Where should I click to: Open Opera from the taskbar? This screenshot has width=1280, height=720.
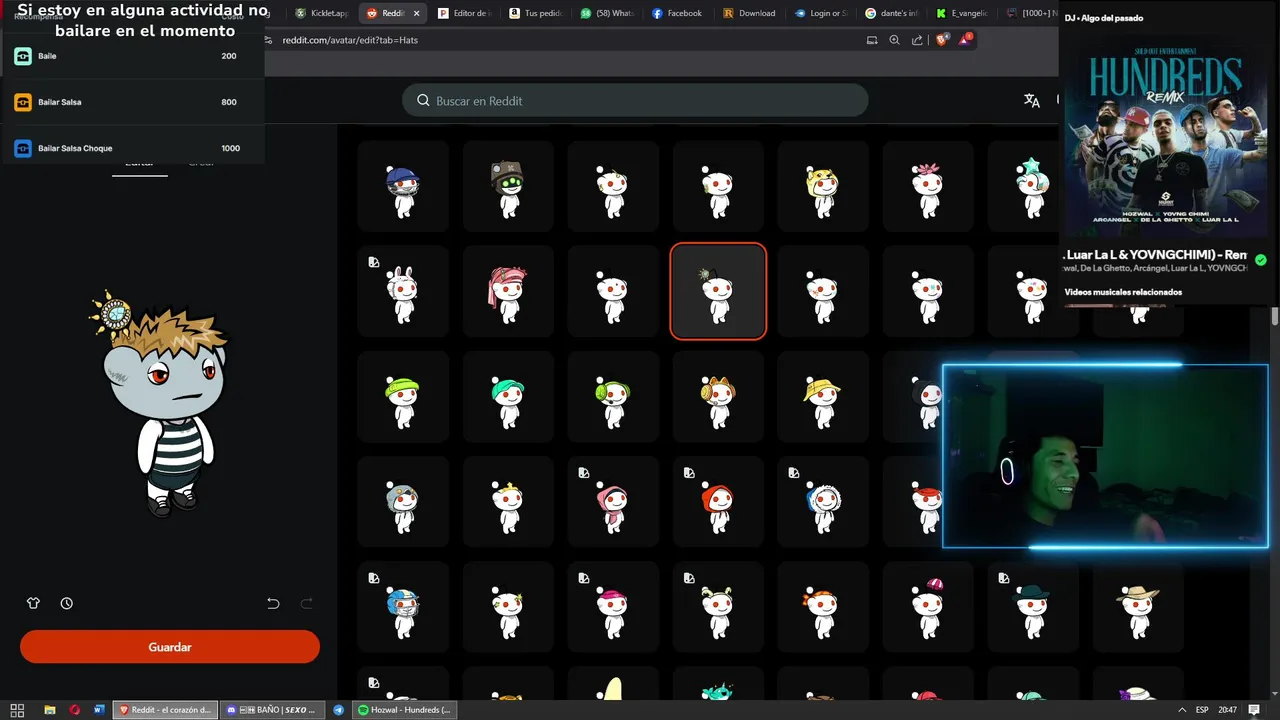point(75,710)
